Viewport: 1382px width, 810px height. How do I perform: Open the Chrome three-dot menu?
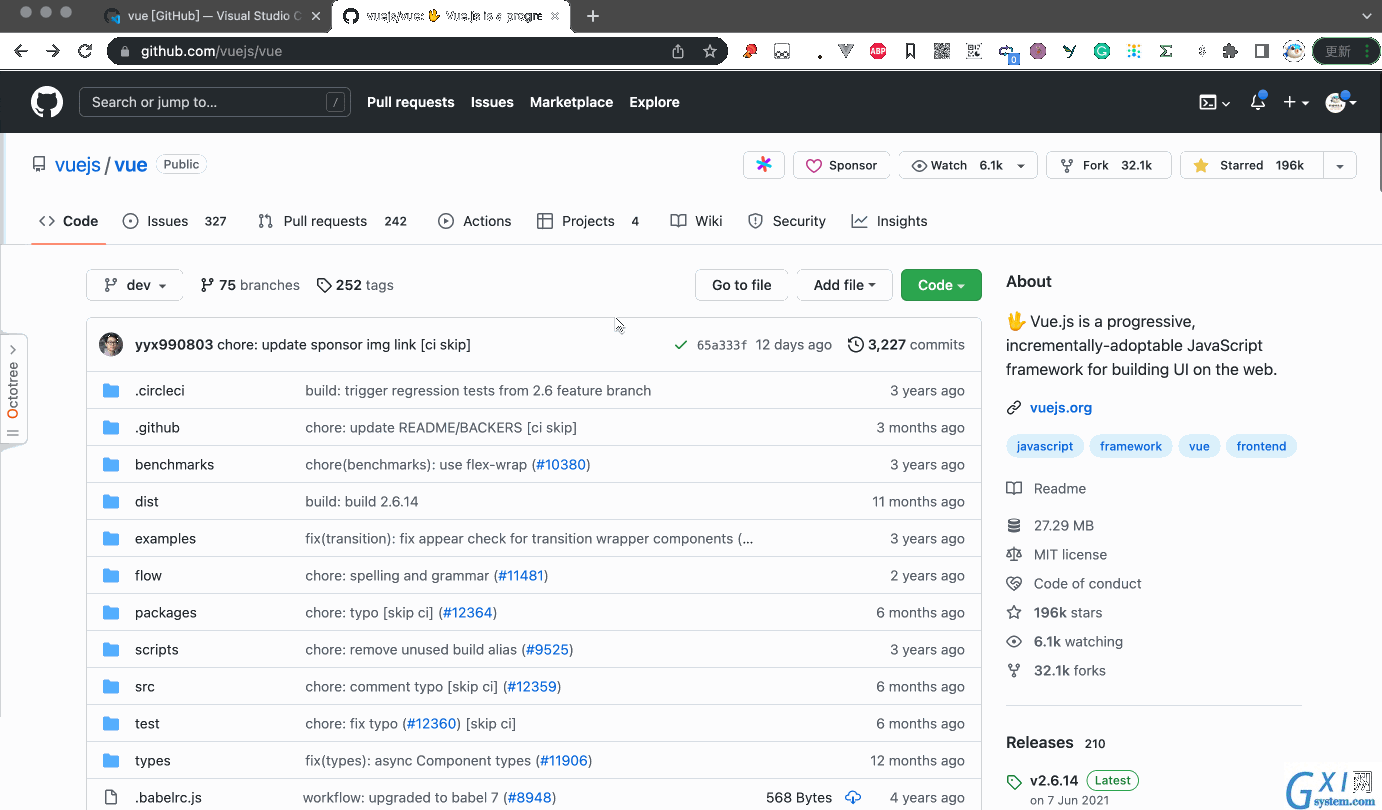(x=1367, y=51)
